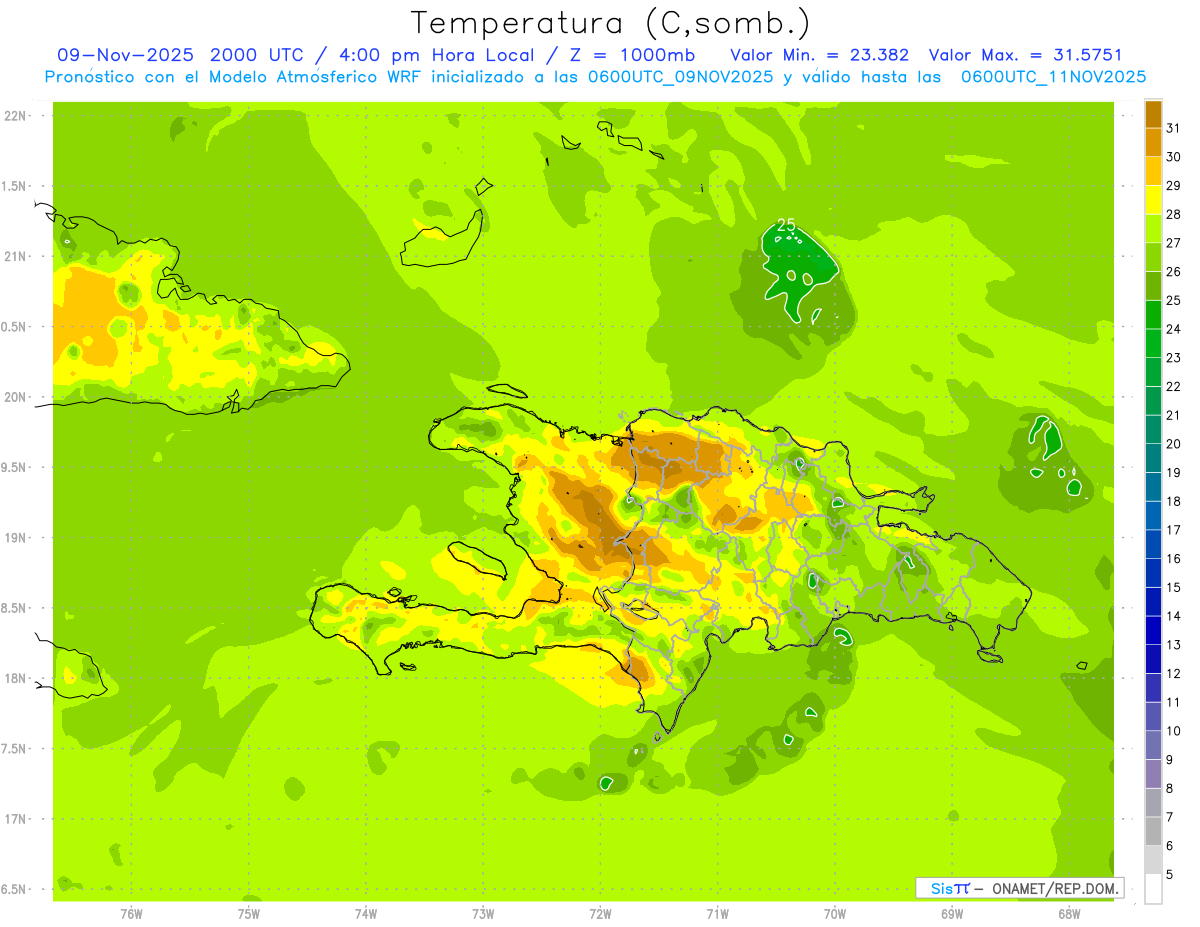
Task: Click the white colorbar swatch below 5
Action: coord(1153,889)
